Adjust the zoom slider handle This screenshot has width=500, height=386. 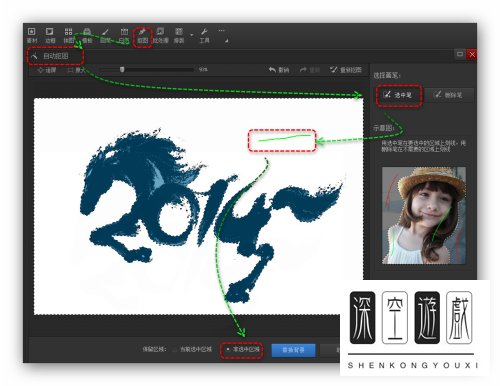[122, 69]
